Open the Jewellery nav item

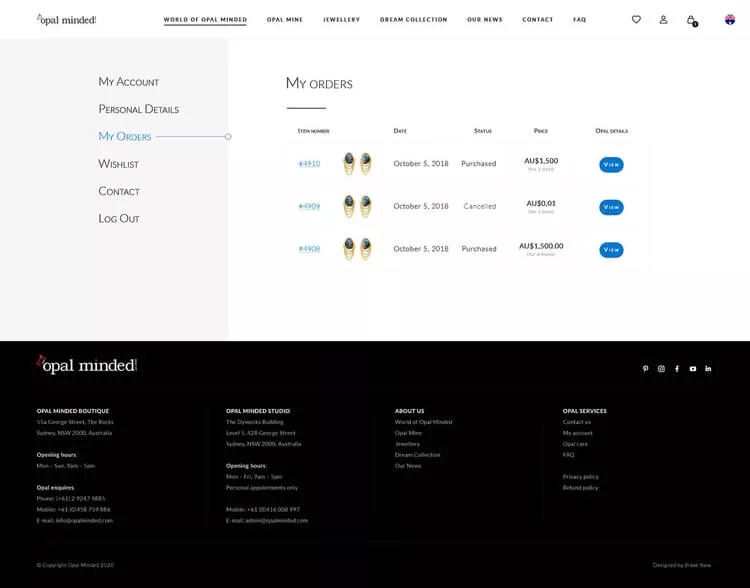[341, 20]
